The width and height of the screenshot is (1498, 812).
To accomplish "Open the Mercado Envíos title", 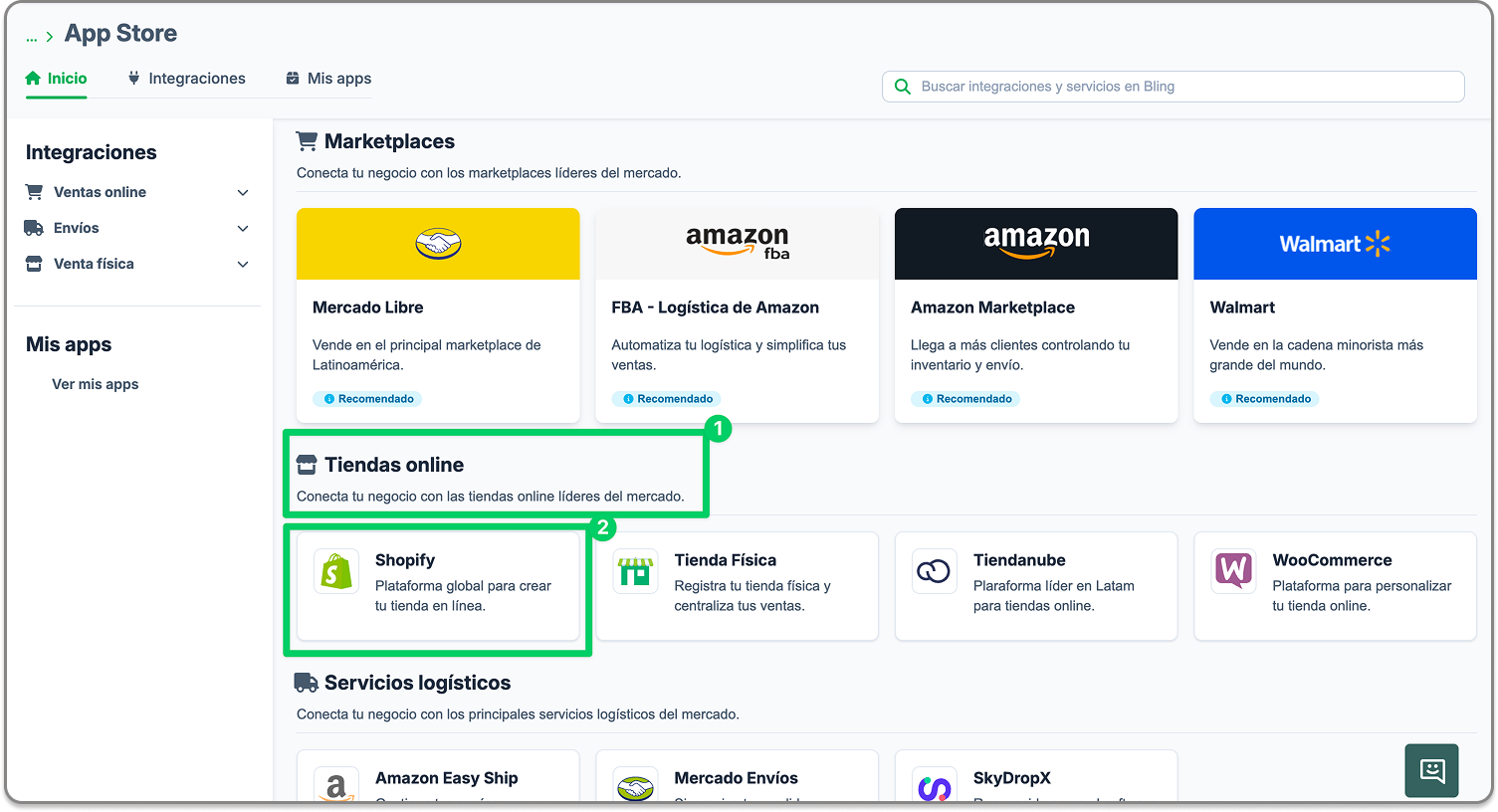I will click(x=737, y=778).
